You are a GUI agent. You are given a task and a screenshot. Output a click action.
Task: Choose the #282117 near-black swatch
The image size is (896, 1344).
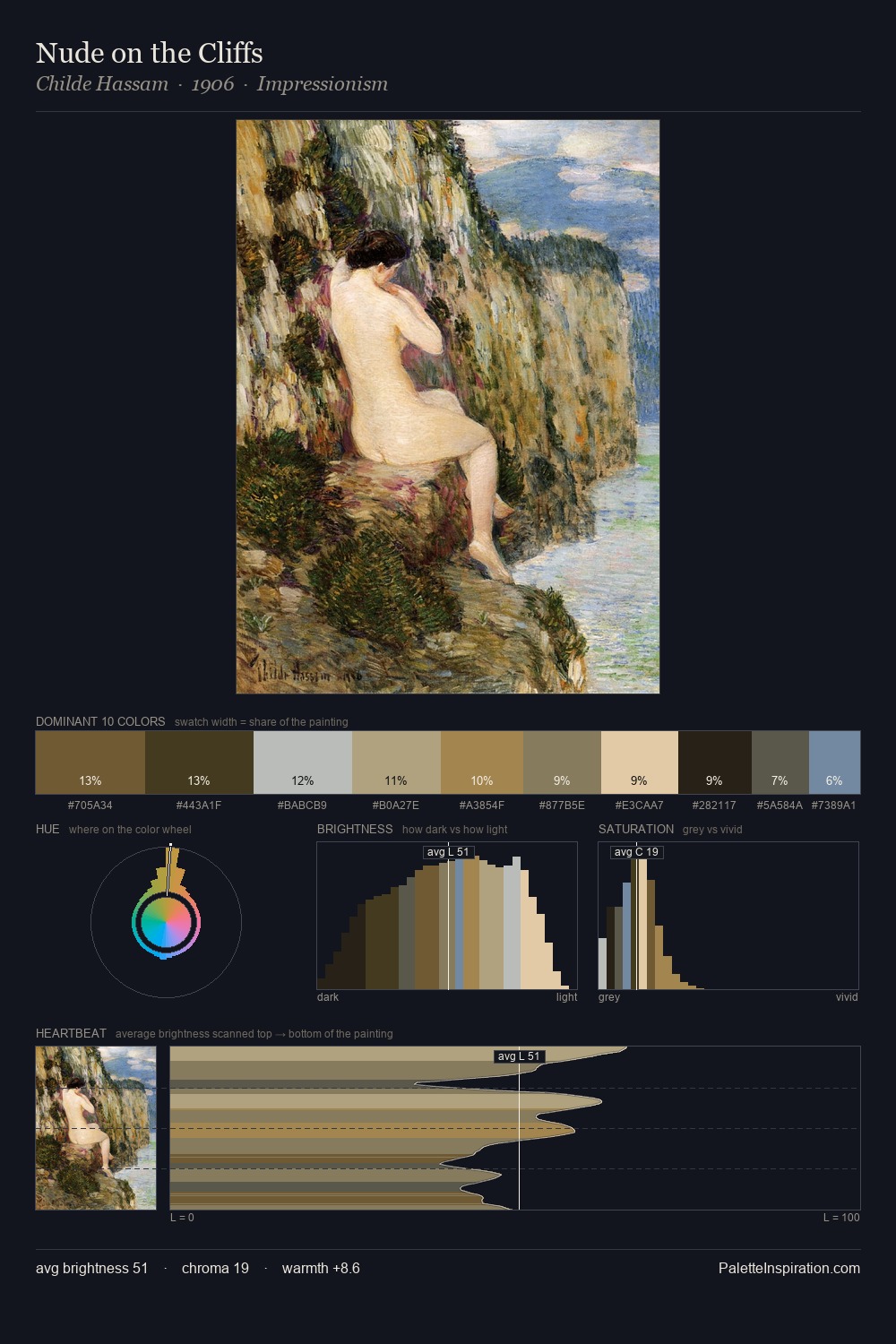click(x=715, y=762)
